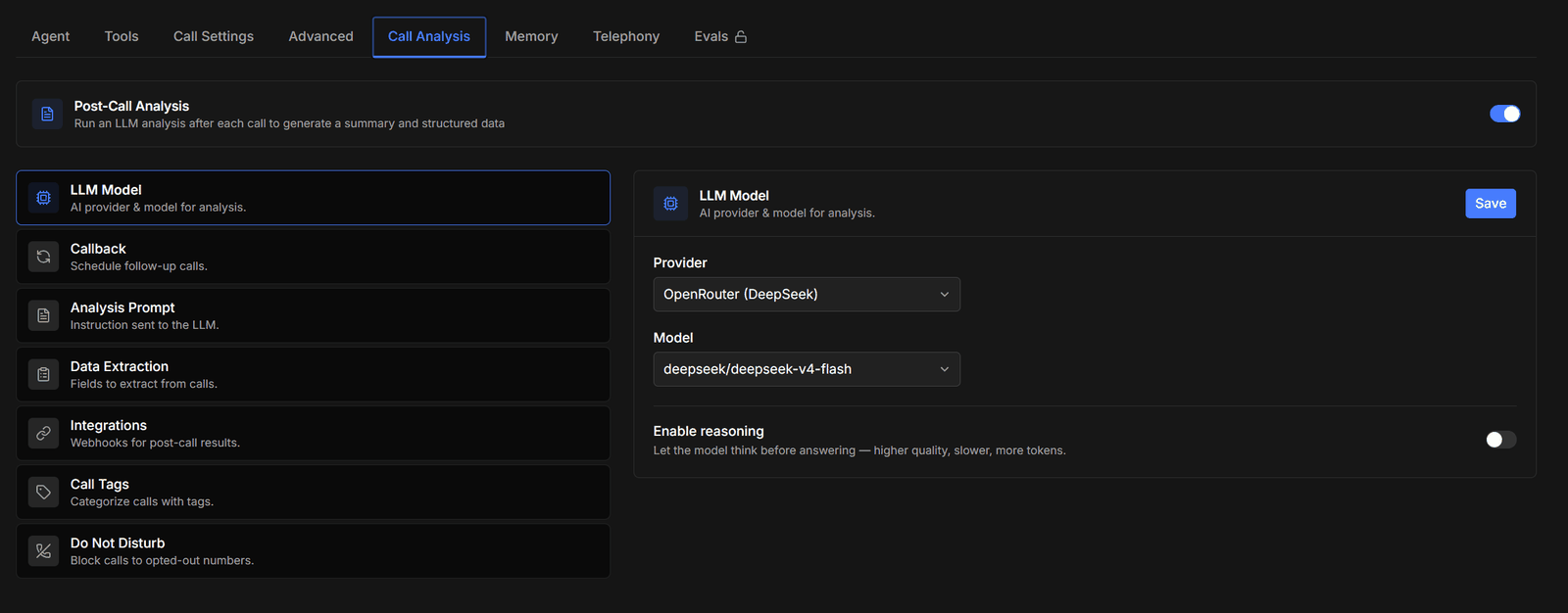Switch to the Tools tab
The image size is (1568, 613).
pos(122,36)
